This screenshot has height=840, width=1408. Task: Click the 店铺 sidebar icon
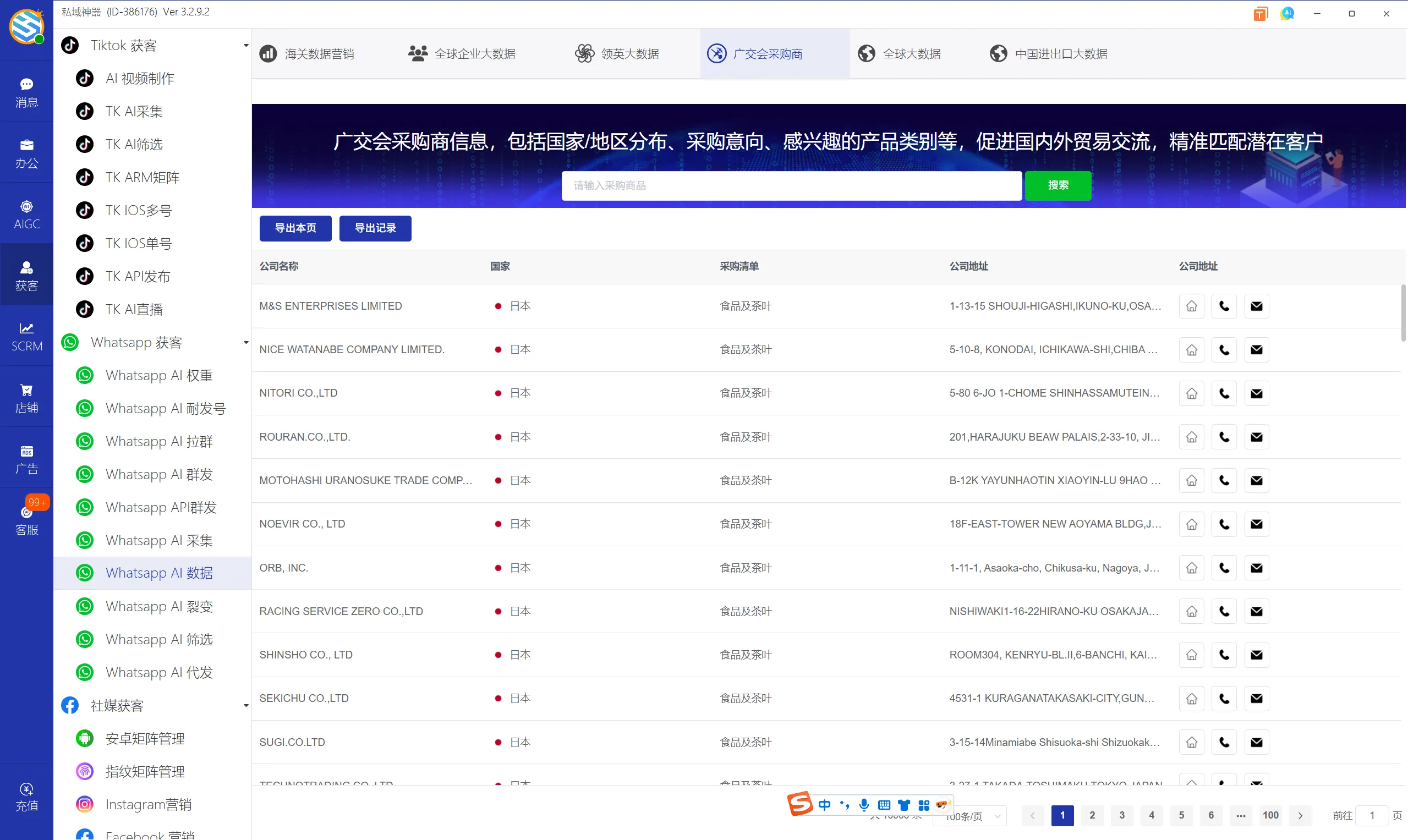pos(26,396)
